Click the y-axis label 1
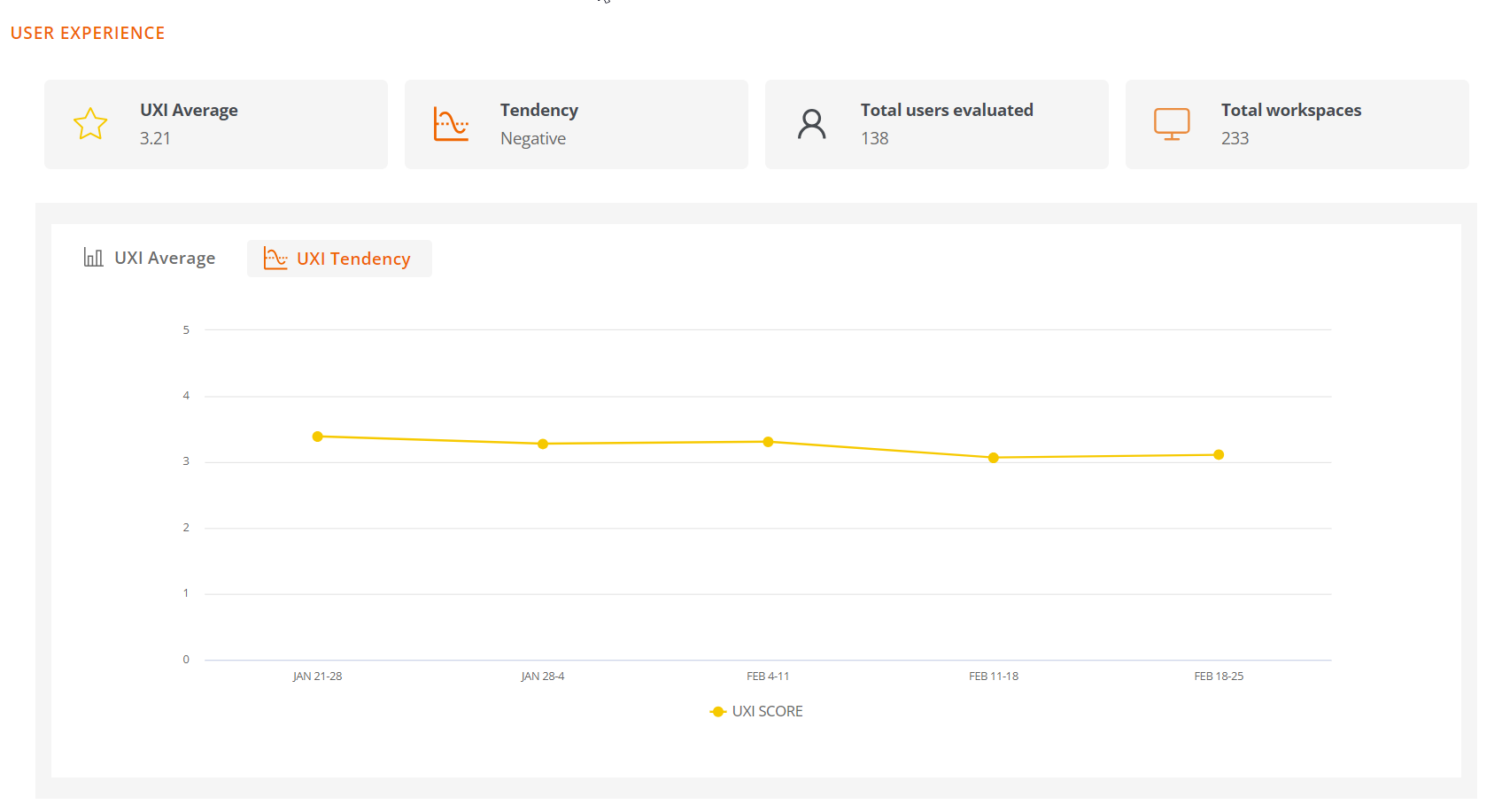1502x812 pixels. coord(186,593)
